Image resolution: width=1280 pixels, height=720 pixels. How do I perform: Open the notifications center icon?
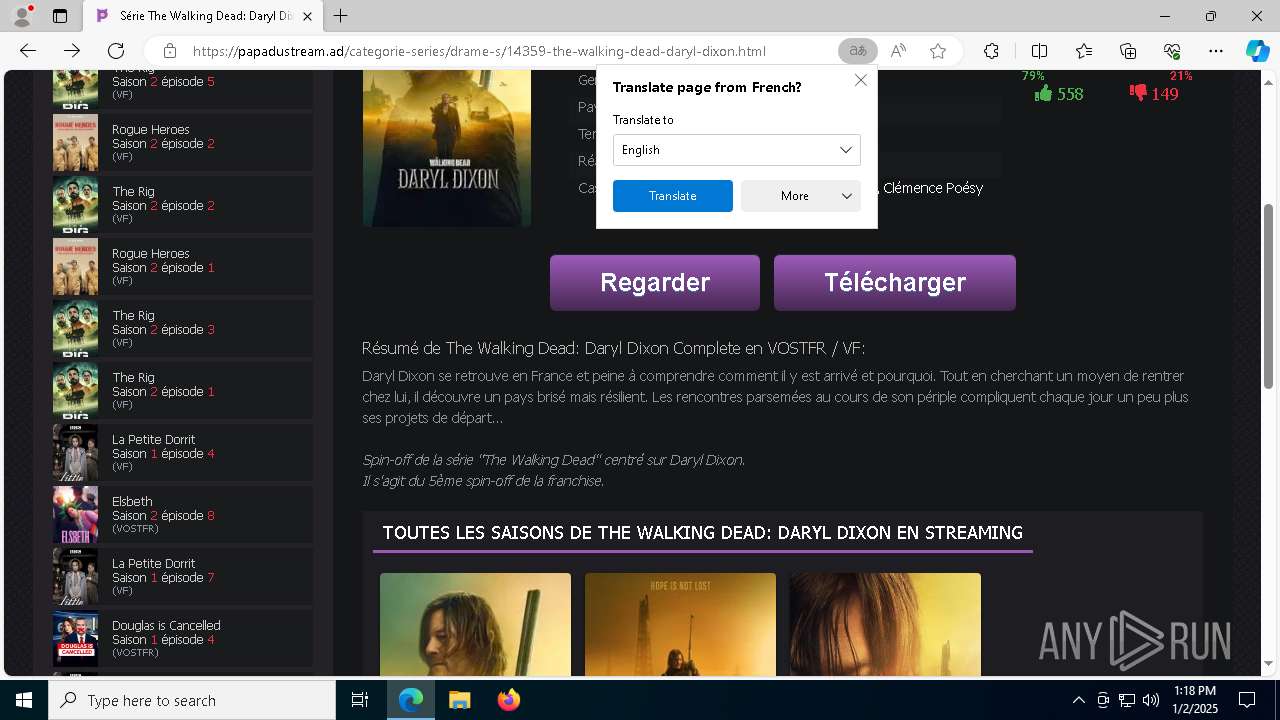[1247, 700]
